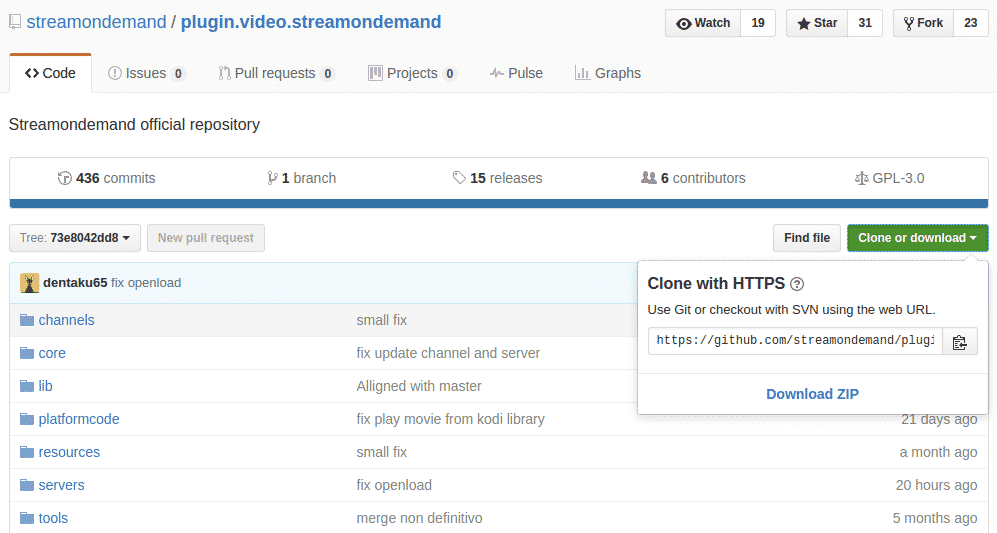Click the Download ZIP link

[x=812, y=394]
